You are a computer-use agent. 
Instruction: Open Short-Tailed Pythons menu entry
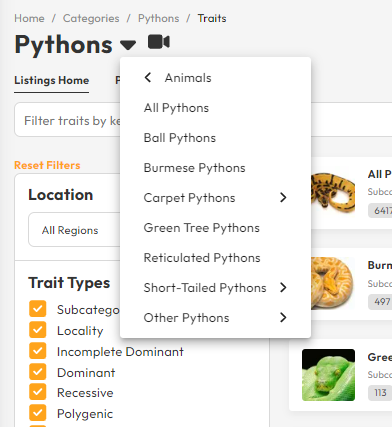[x=205, y=288]
